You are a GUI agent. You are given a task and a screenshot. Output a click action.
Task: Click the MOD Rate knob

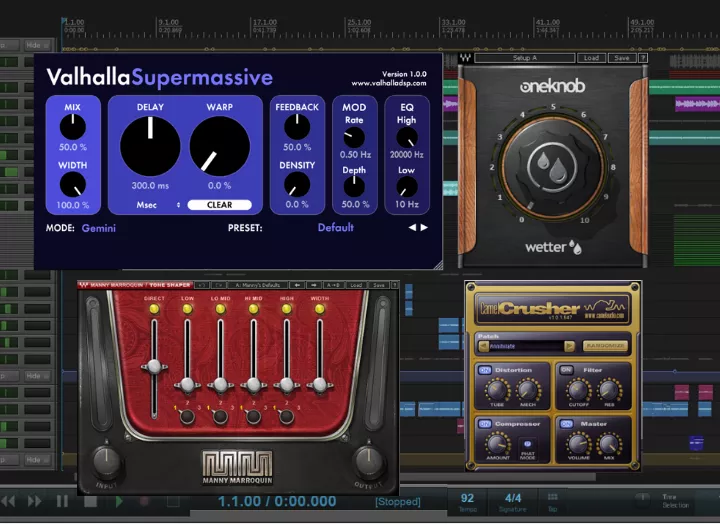(x=354, y=137)
